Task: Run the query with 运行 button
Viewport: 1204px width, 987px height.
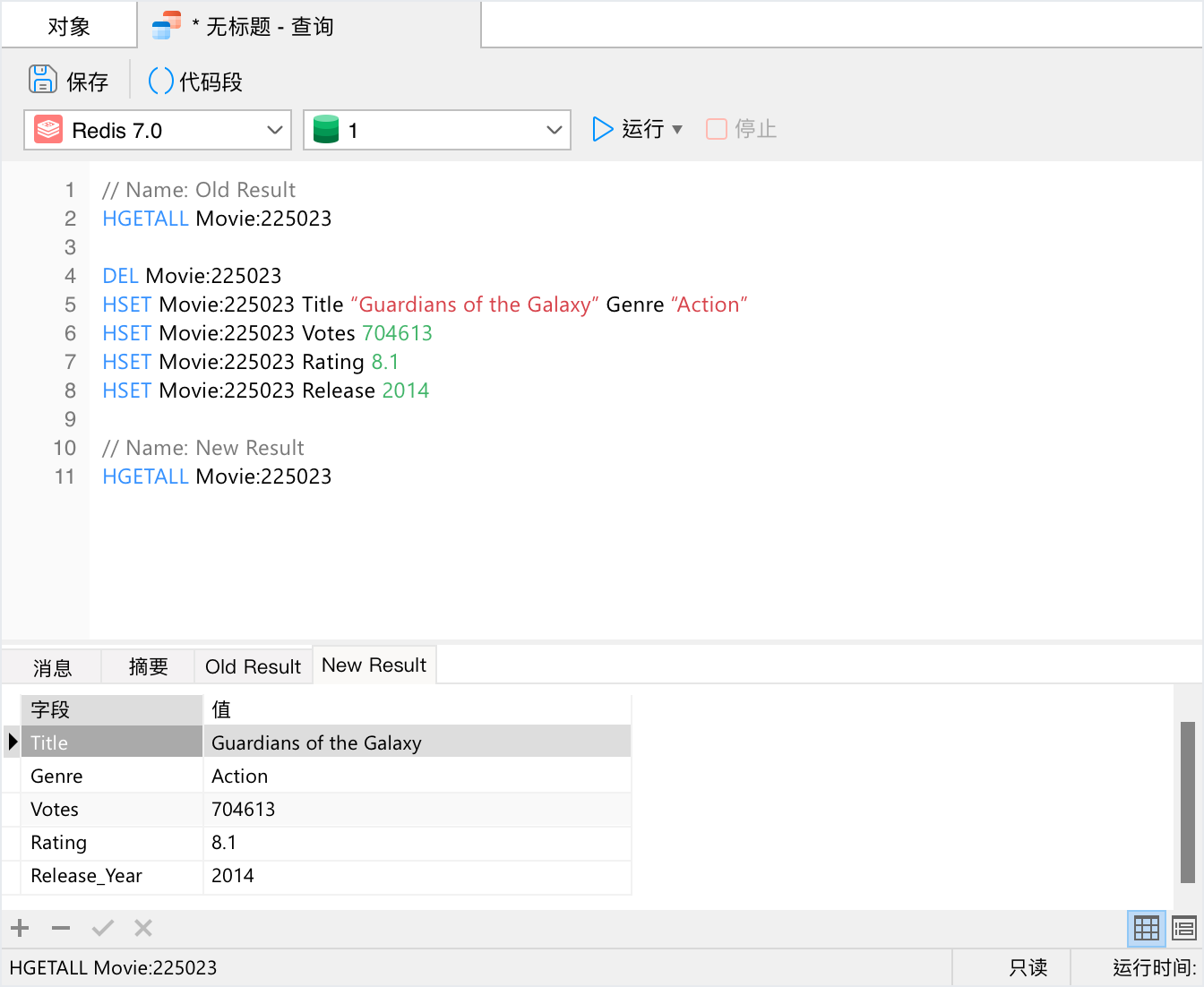Action: pyautogui.click(x=628, y=129)
